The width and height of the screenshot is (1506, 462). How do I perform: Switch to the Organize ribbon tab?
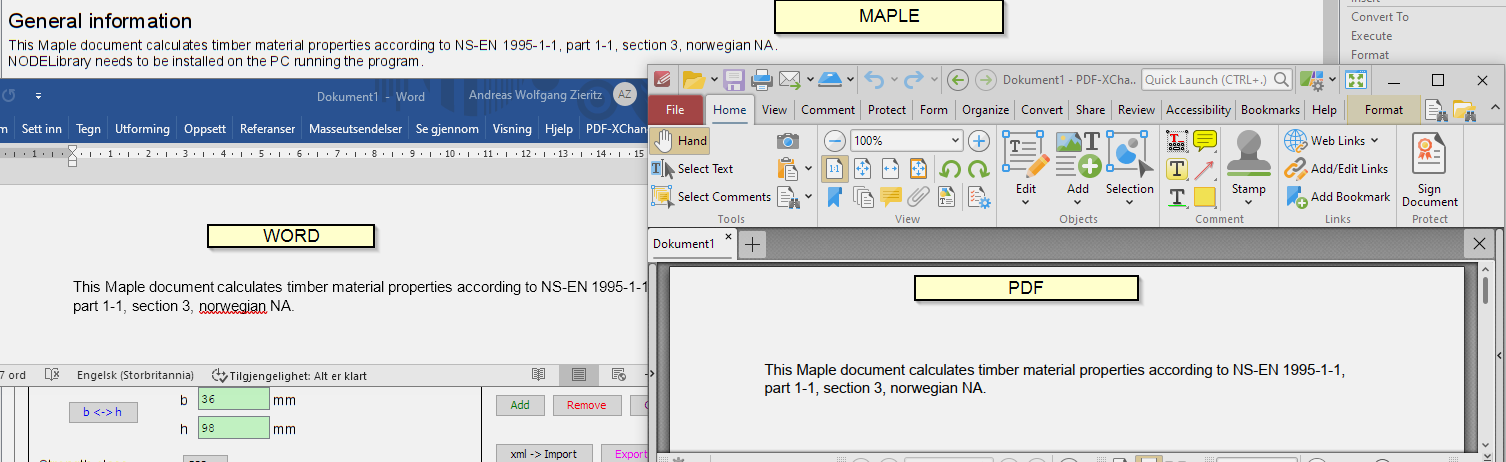point(985,110)
